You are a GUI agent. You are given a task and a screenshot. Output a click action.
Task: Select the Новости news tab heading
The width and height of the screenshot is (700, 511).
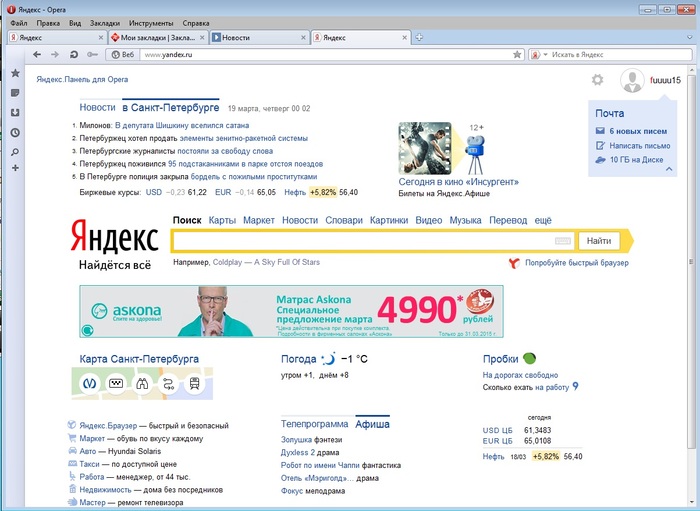coord(97,108)
